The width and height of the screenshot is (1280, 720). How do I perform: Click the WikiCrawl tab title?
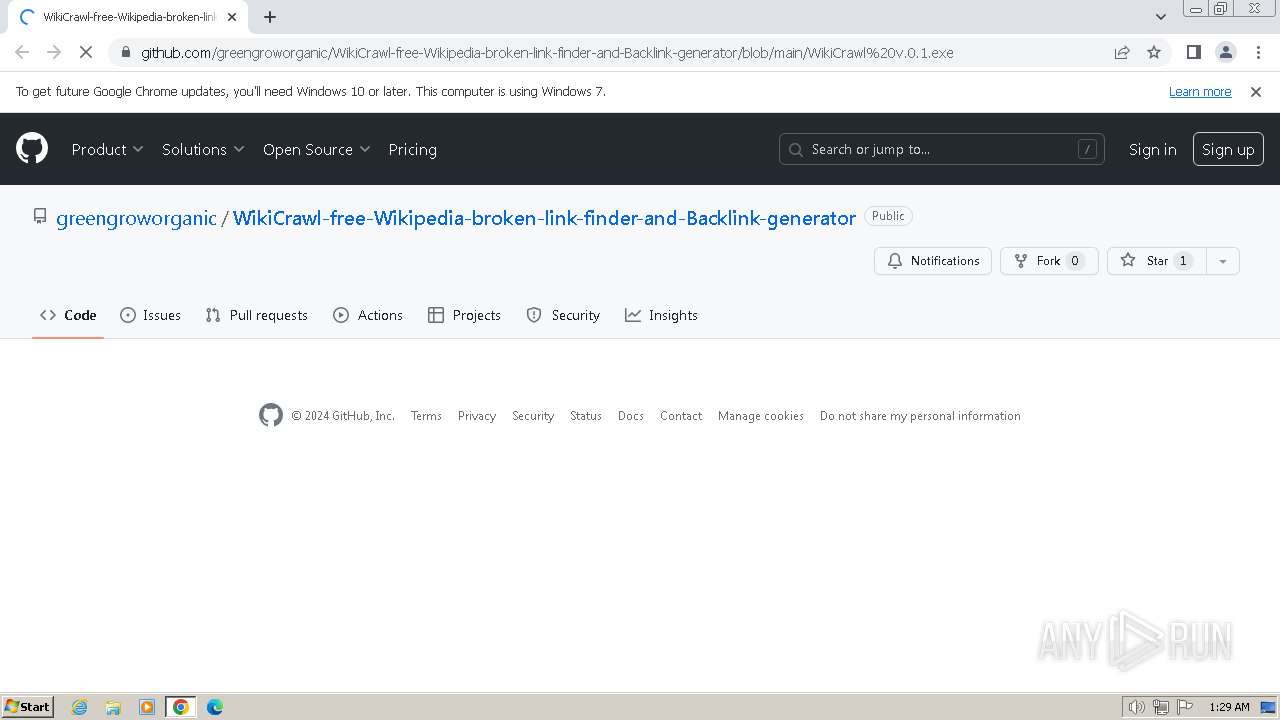tap(129, 17)
